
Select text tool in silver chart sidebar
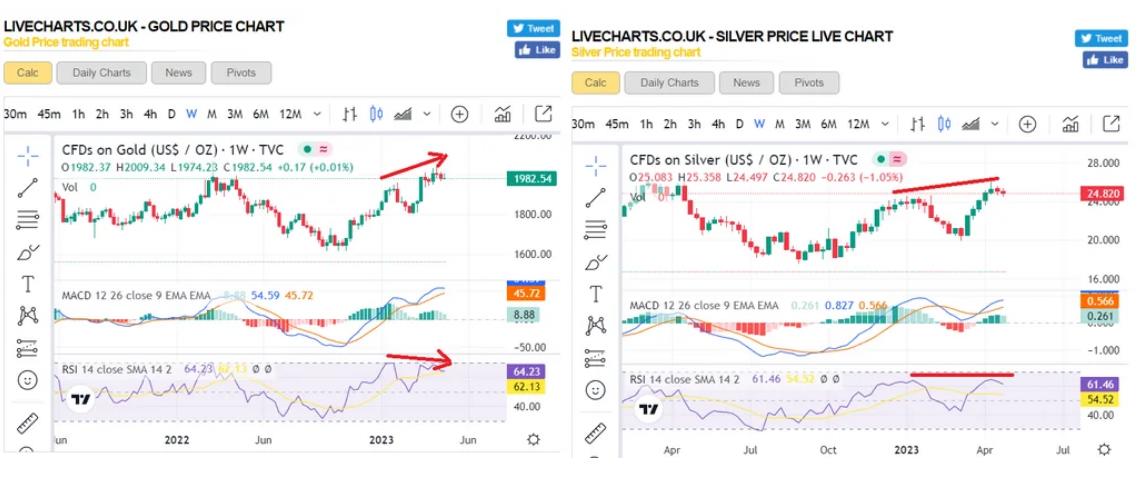click(x=596, y=294)
